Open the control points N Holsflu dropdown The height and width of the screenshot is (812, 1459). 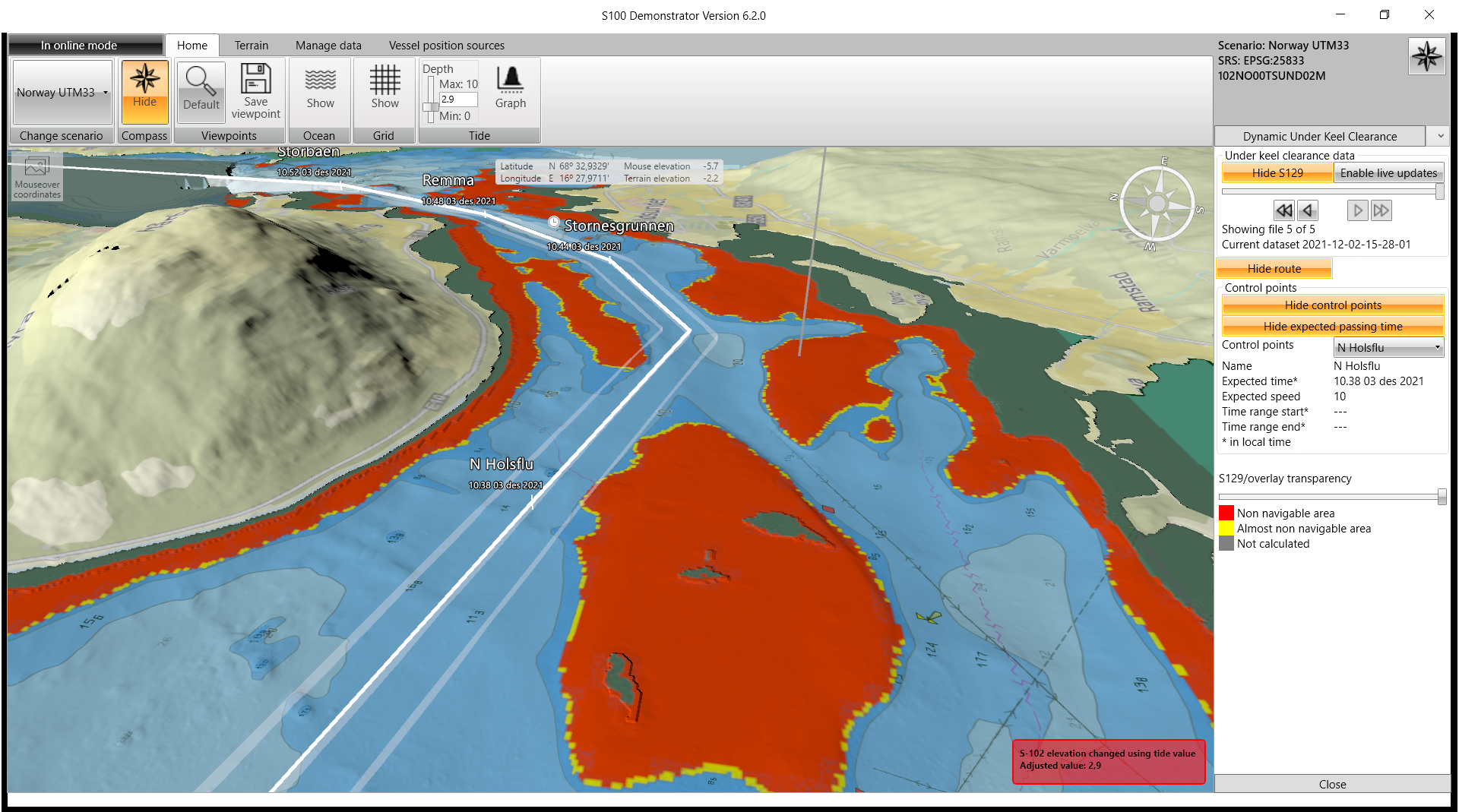pyautogui.click(x=1388, y=348)
